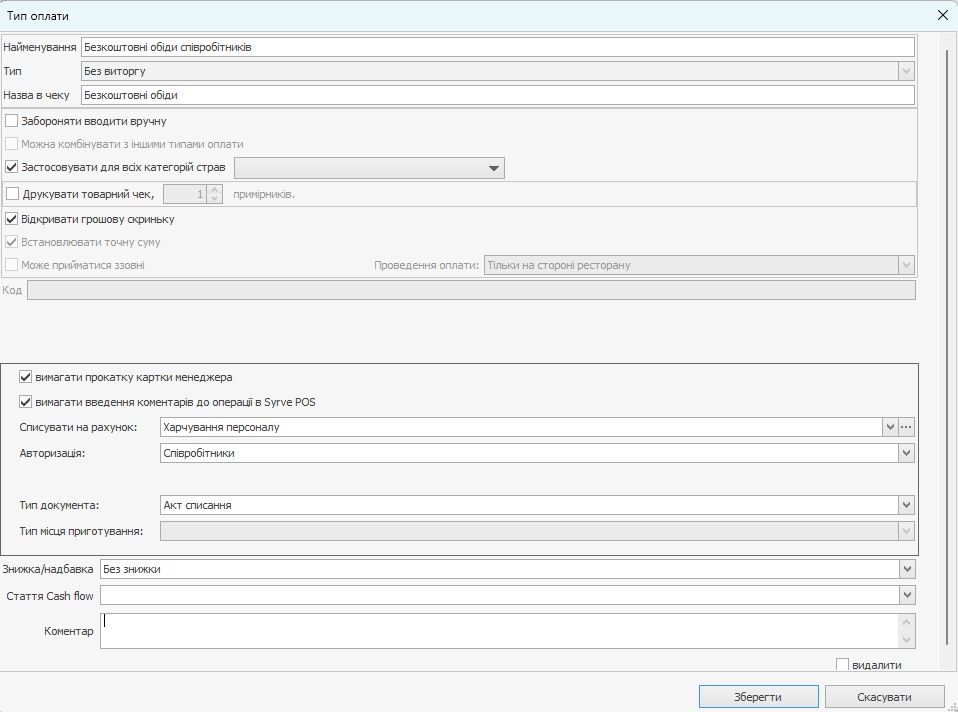Open the Авторизація dropdown

[906, 453]
